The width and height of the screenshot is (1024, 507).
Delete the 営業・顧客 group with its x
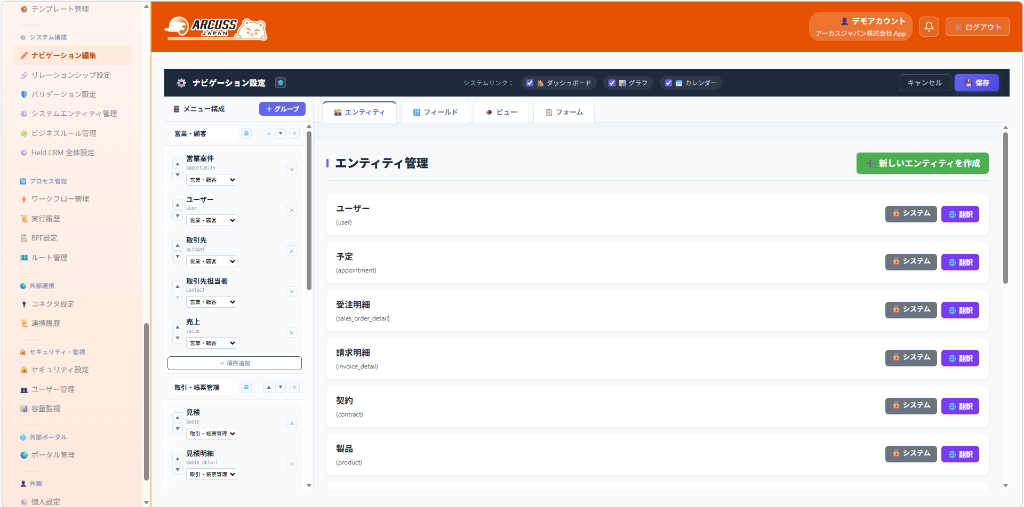tap(295, 133)
